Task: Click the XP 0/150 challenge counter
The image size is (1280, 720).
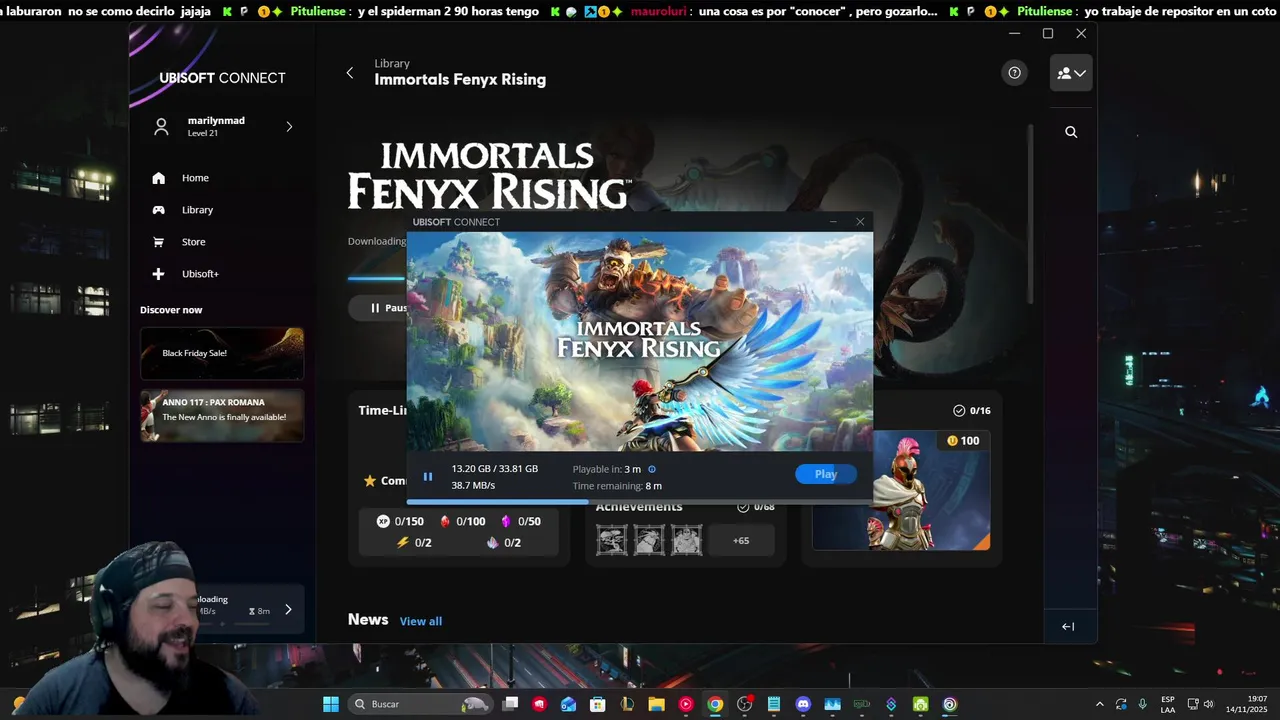Action: click(x=400, y=521)
